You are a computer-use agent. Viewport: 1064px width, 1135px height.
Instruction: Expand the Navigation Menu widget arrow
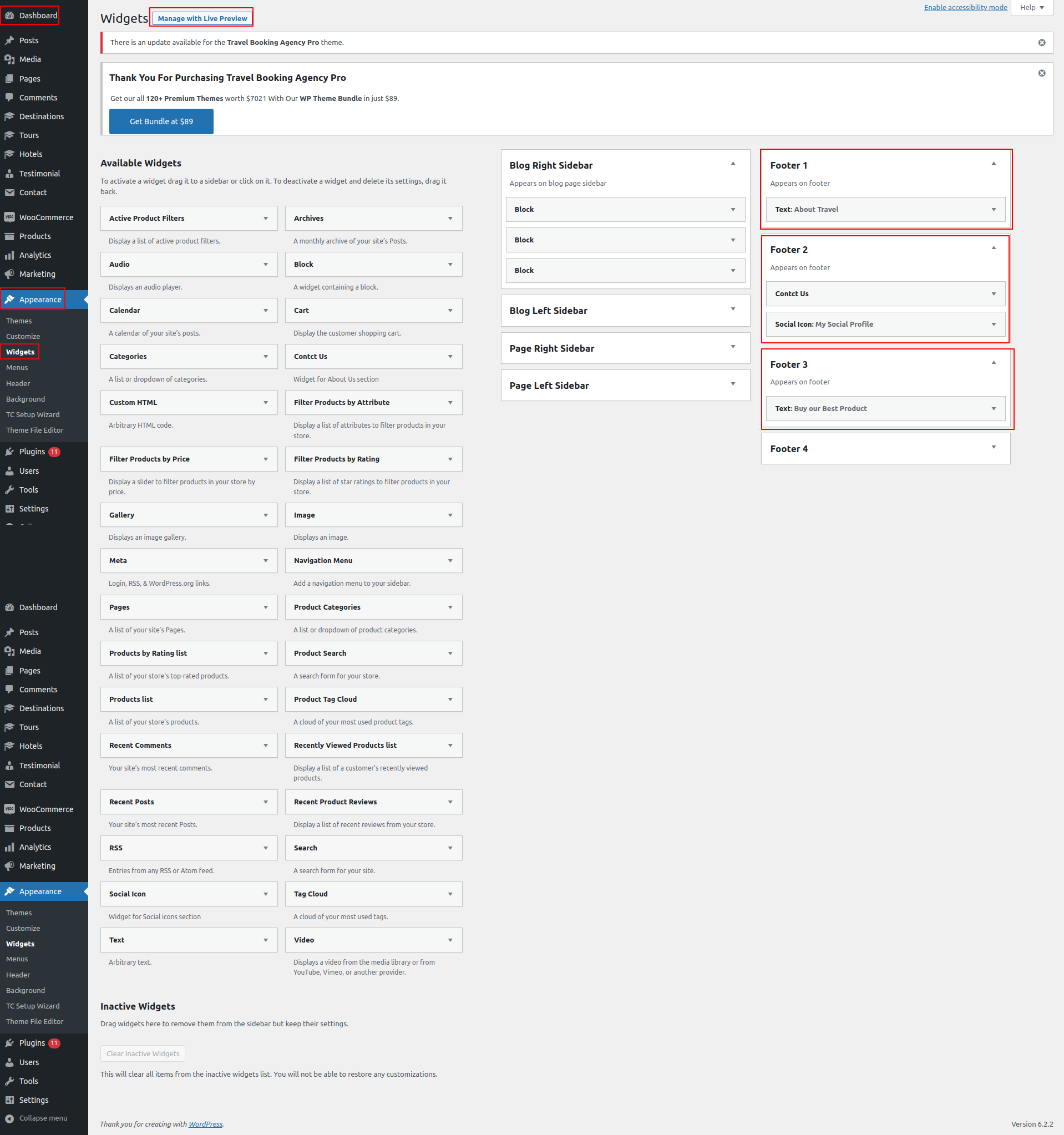click(x=450, y=561)
